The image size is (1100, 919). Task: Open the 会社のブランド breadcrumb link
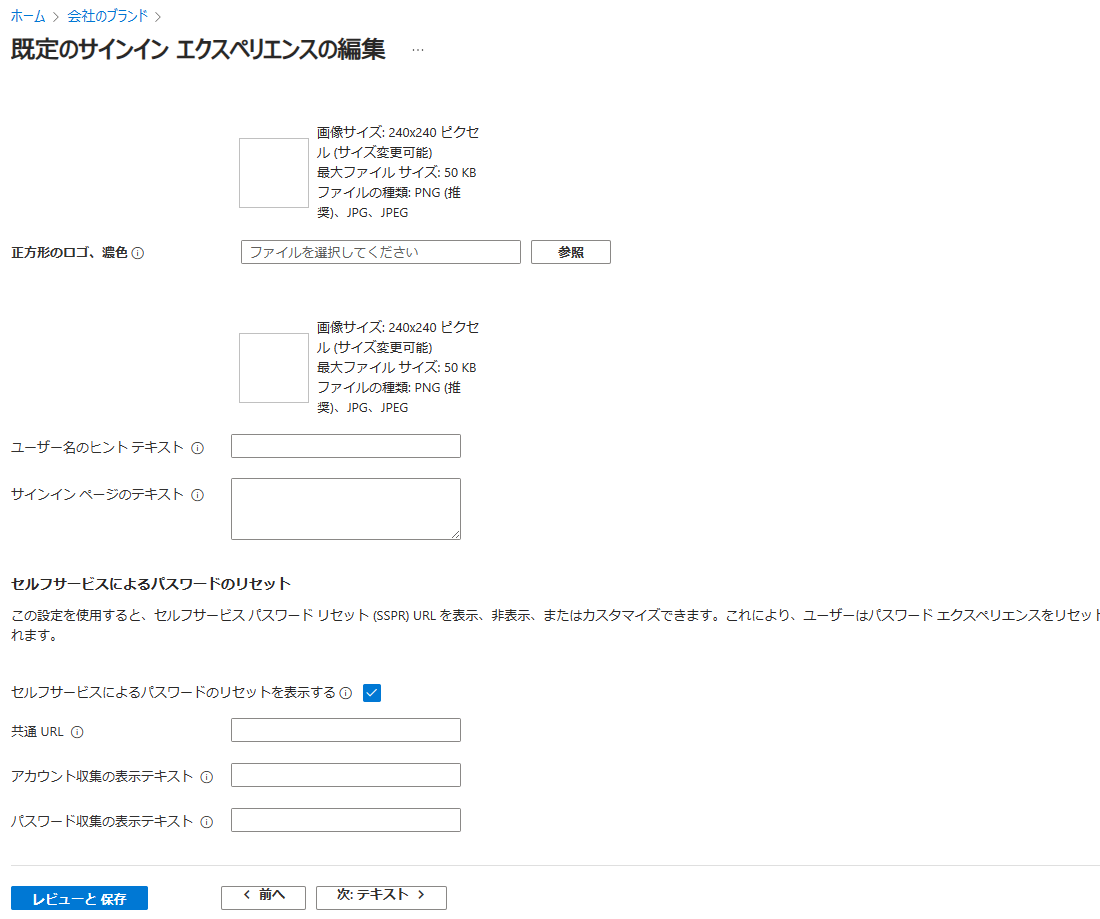[107, 15]
